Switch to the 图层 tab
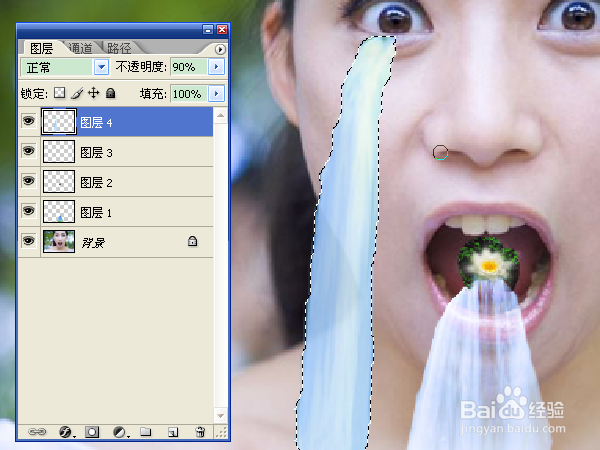 pyautogui.click(x=41, y=48)
